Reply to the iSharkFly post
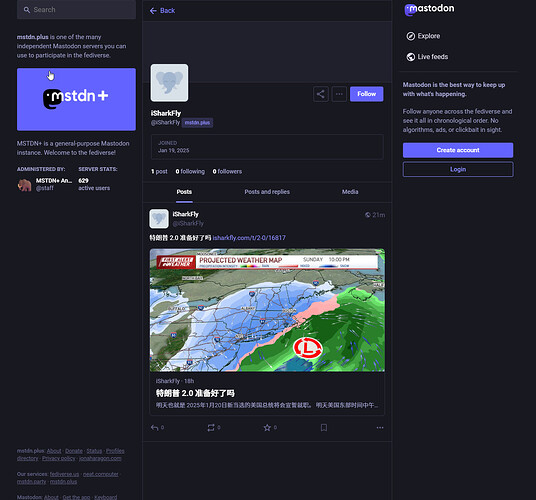This screenshot has width=536, height=500. [155, 428]
